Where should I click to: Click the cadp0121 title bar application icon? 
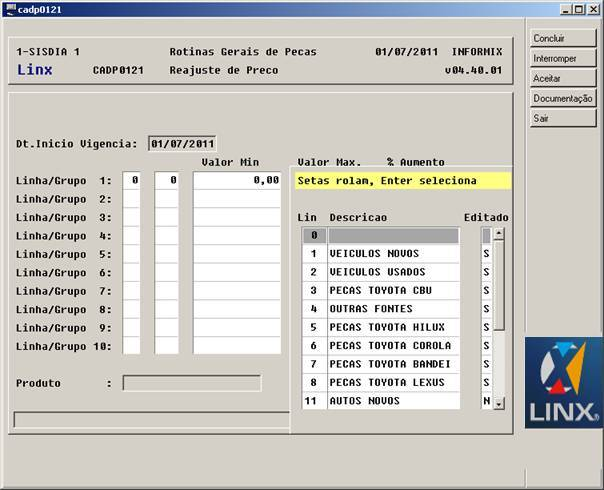coord(10,9)
